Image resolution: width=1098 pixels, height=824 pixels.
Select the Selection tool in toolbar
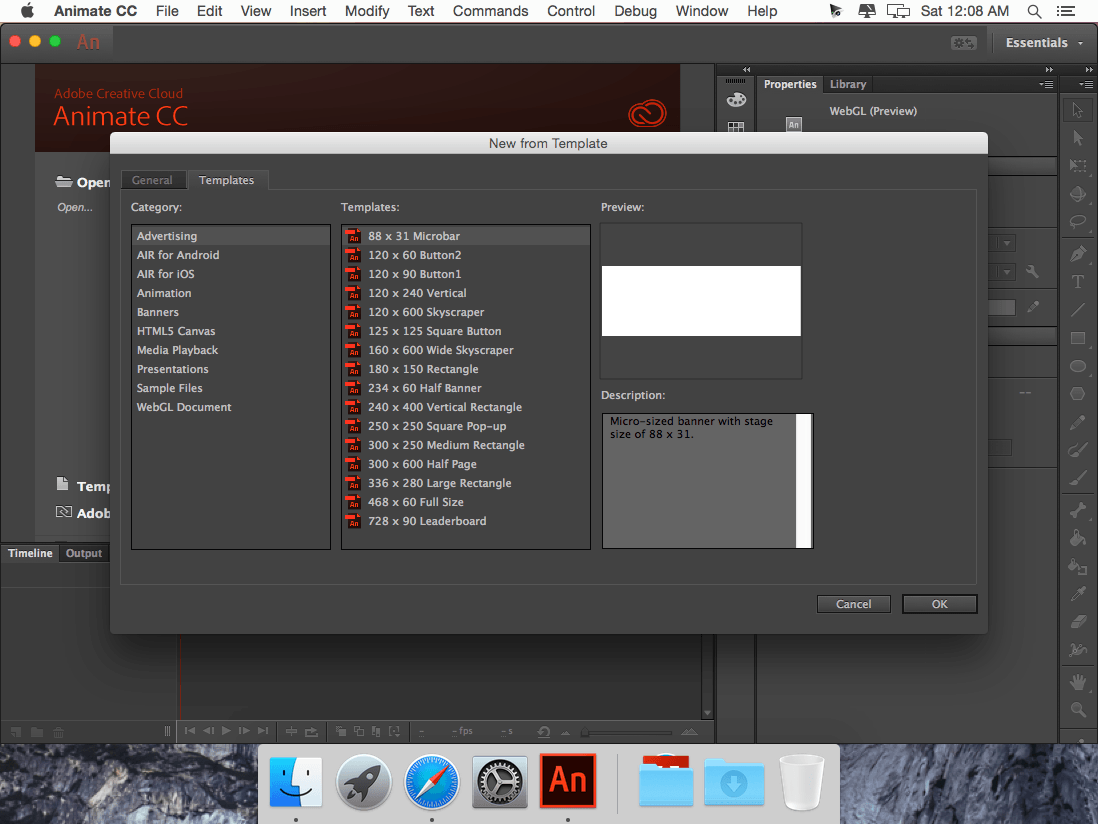(x=1078, y=110)
